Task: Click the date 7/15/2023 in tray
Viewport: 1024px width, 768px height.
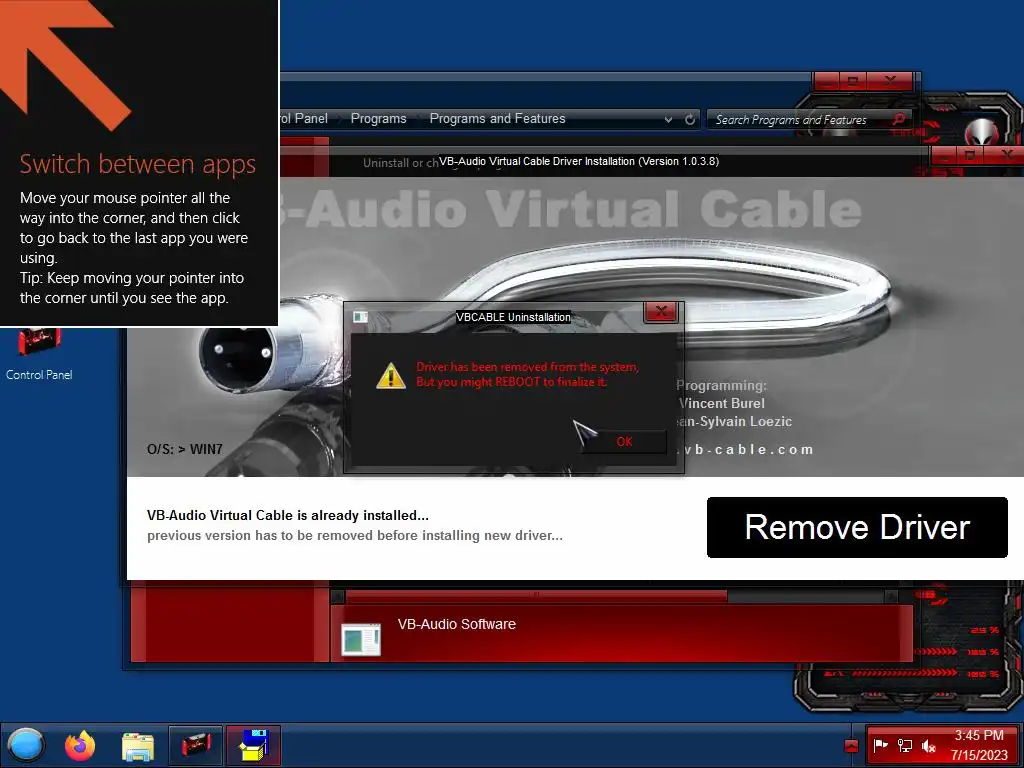Action: (x=979, y=756)
